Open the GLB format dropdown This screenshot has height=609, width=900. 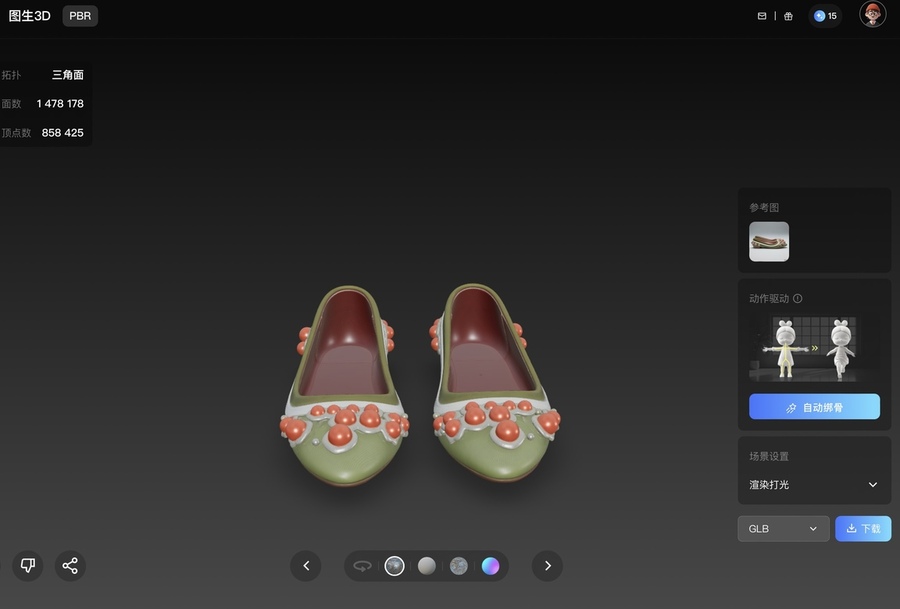click(783, 528)
